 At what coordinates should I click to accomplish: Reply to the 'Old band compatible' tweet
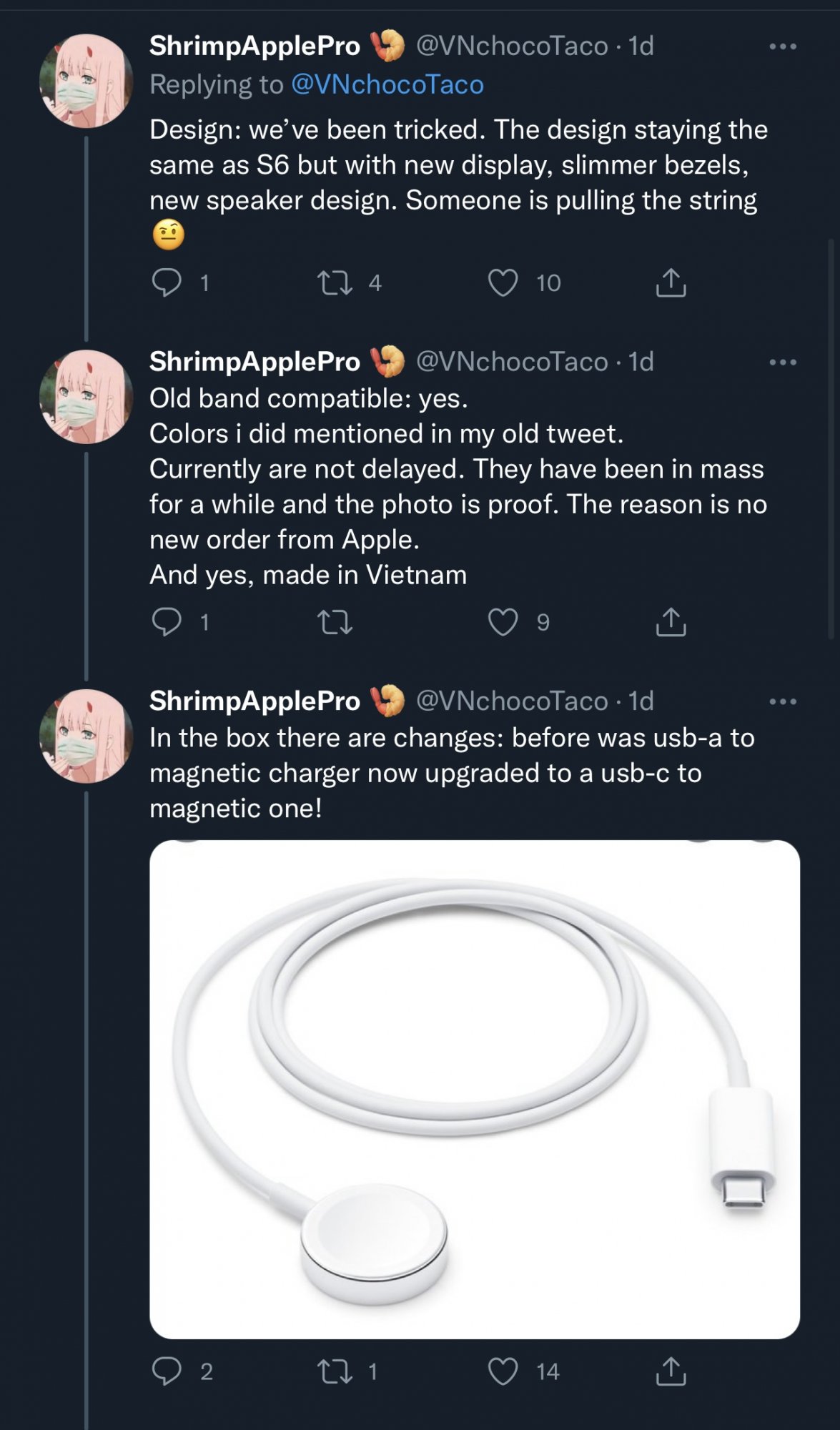(x=167, y=622)
